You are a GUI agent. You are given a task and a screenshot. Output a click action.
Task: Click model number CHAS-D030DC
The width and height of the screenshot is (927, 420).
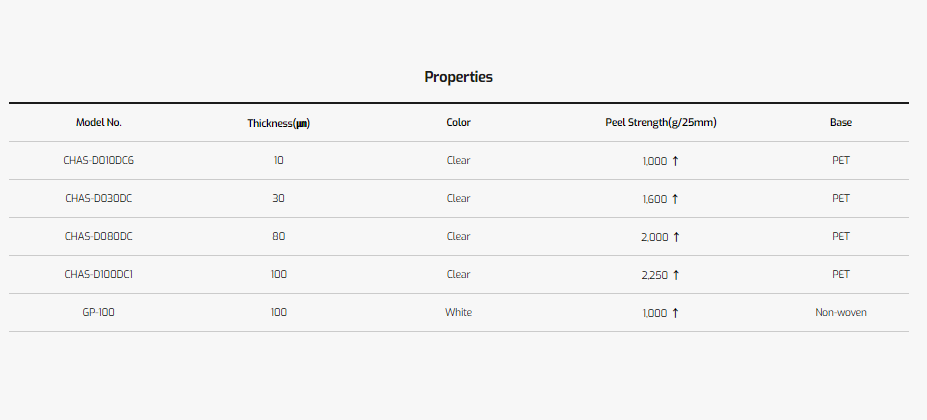[x=99, y=198]
